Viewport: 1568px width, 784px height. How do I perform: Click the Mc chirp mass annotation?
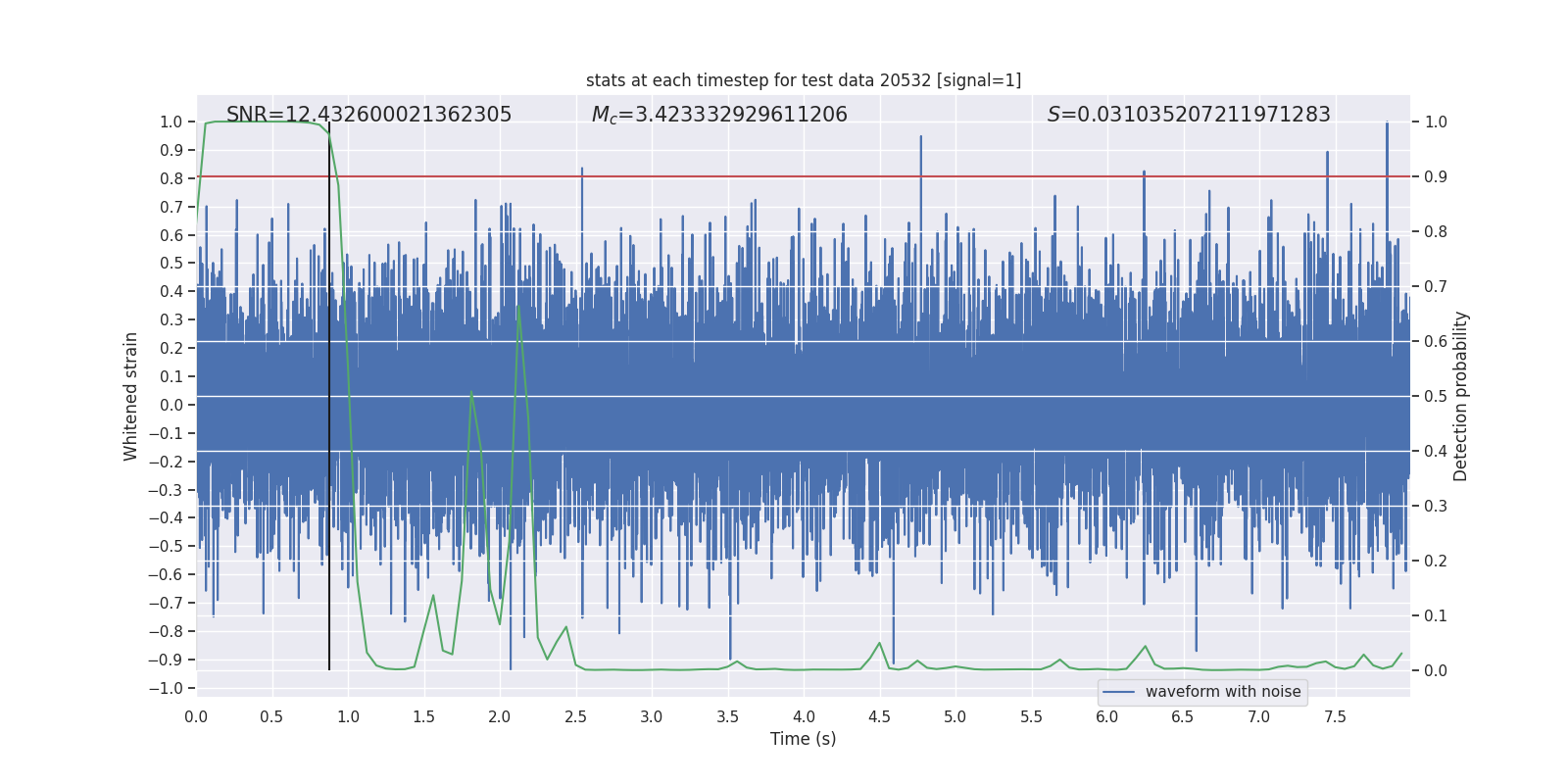719,115
